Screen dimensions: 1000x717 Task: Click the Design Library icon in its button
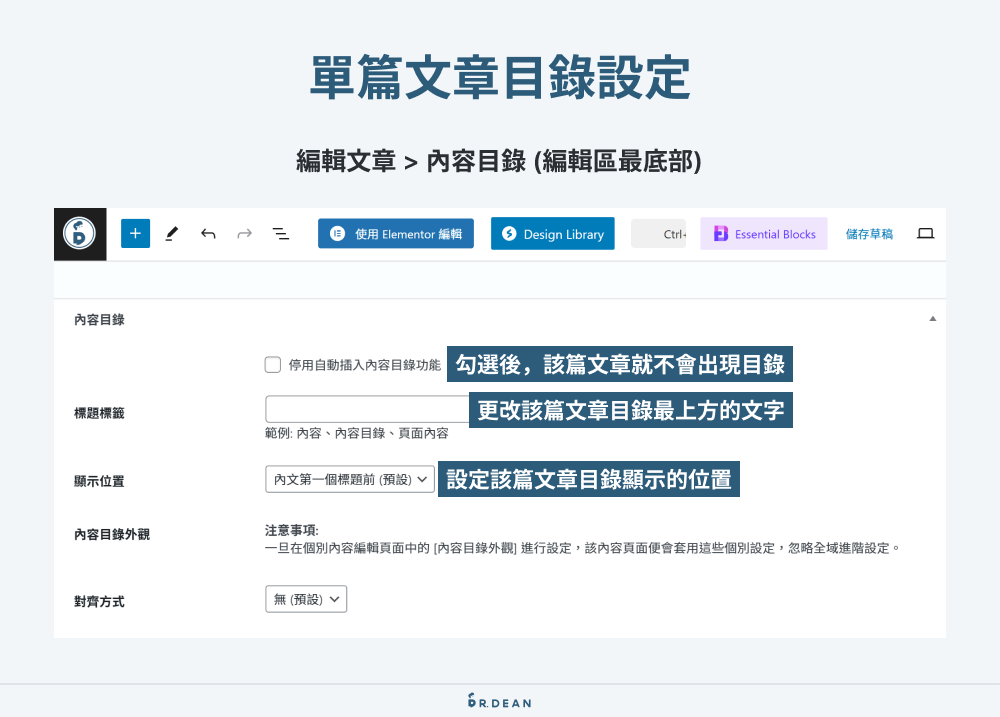click(x=511, y=233)
